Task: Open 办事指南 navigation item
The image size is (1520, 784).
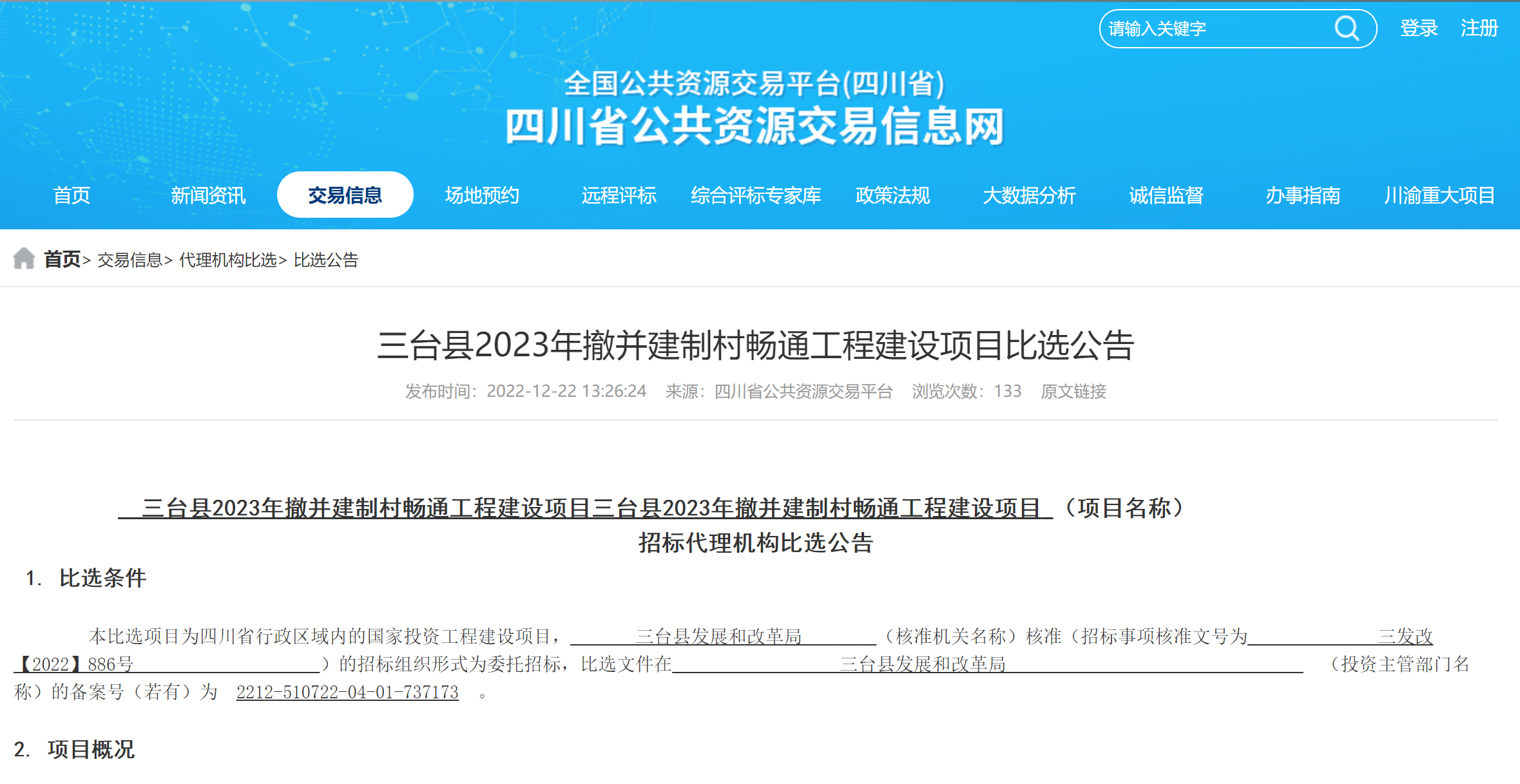Action: 1303,195
